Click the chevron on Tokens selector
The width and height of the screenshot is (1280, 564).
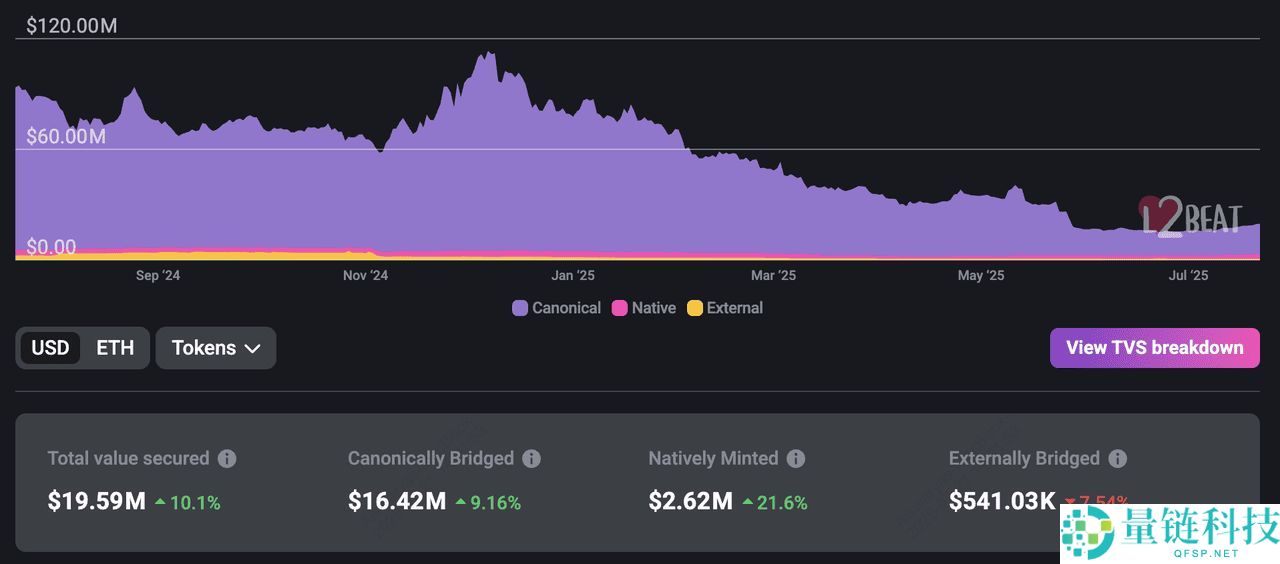point(252,349)
